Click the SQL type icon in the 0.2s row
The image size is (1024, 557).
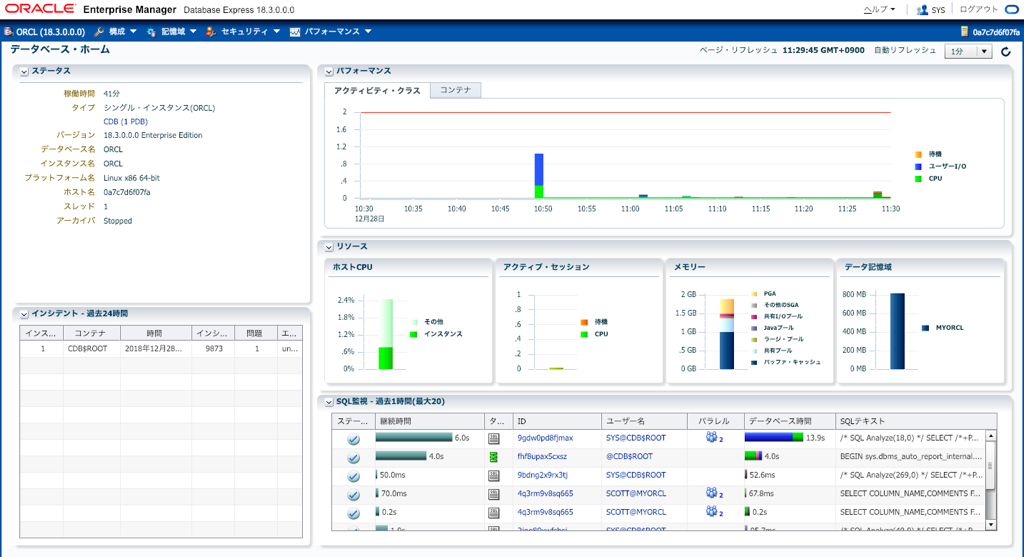pyautogui.click(x=494, y=513)
